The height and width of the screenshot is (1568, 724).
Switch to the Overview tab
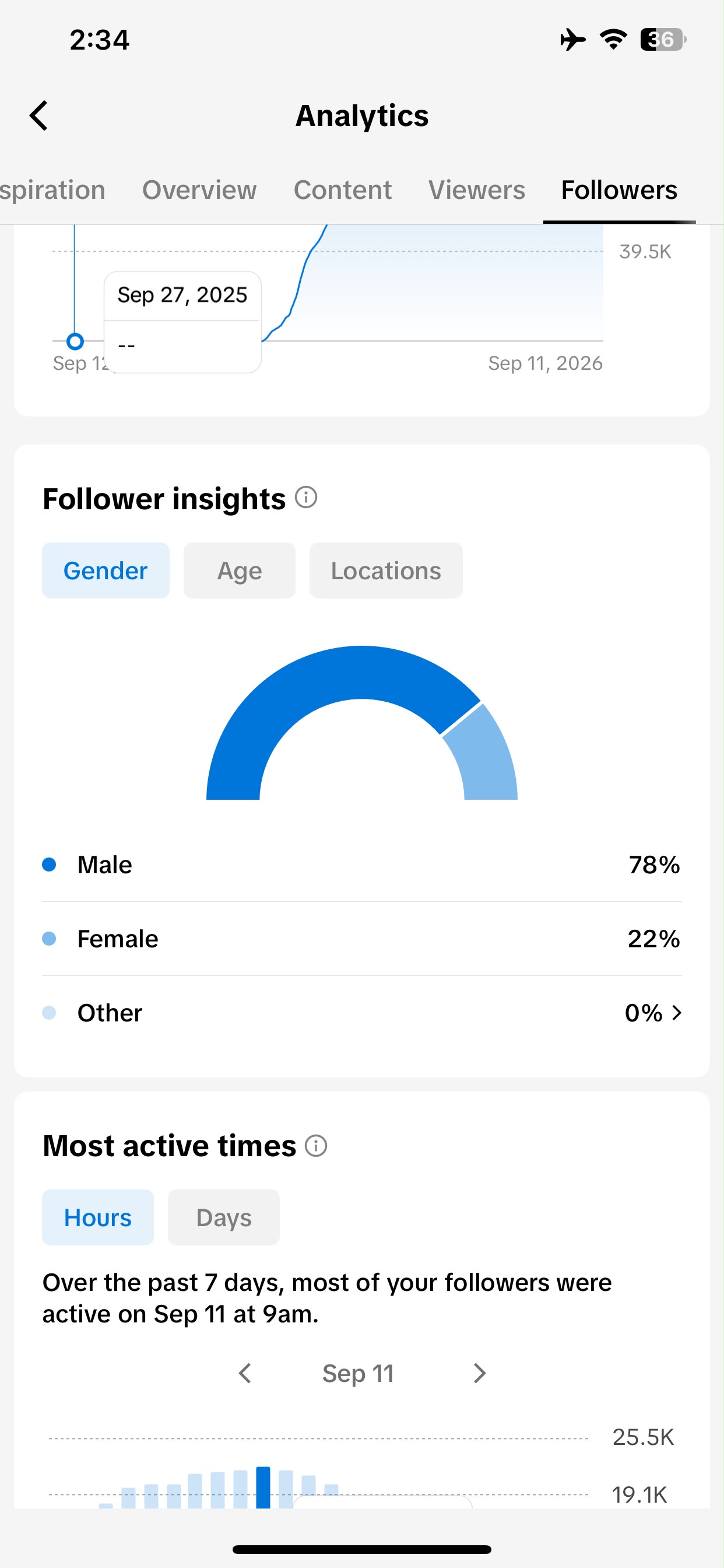(x=199, y=190)
